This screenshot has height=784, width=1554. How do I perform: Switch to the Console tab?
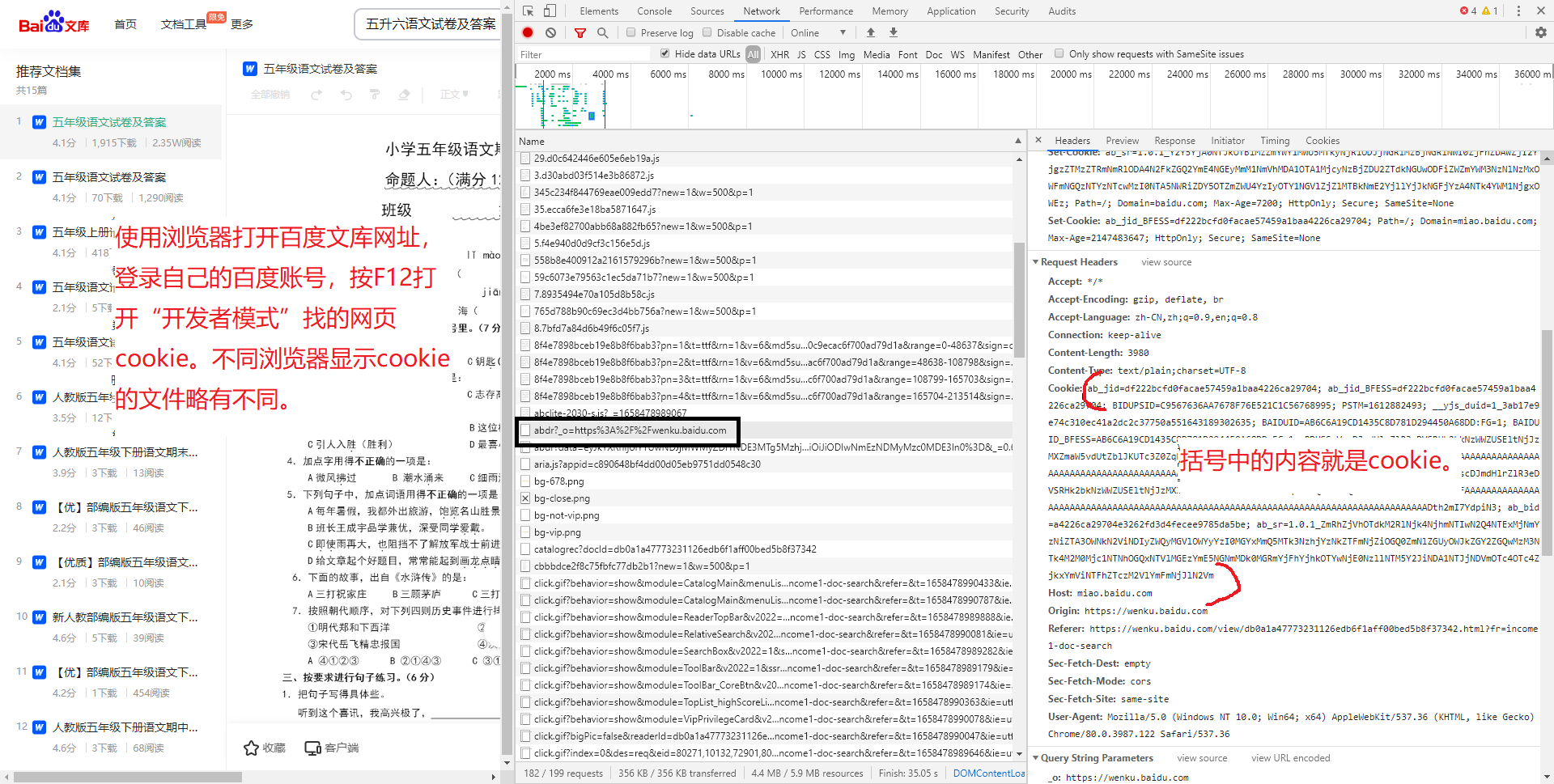654,11
